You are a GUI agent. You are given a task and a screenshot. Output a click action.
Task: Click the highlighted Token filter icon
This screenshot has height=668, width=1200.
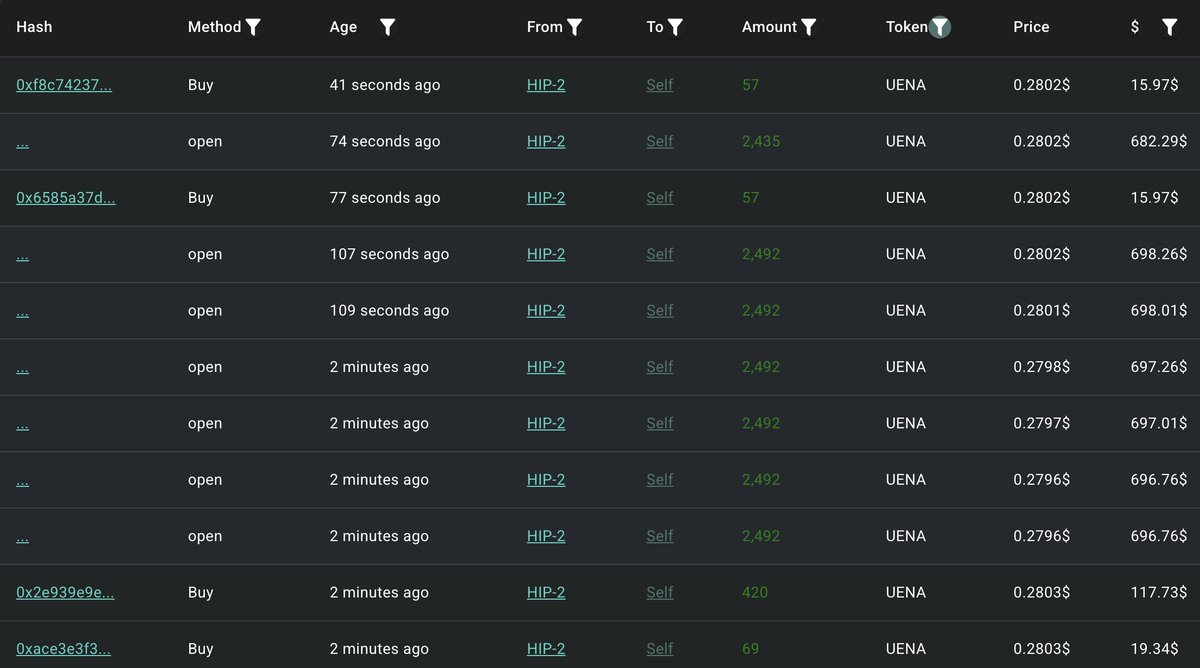click(x=940, y=27)
